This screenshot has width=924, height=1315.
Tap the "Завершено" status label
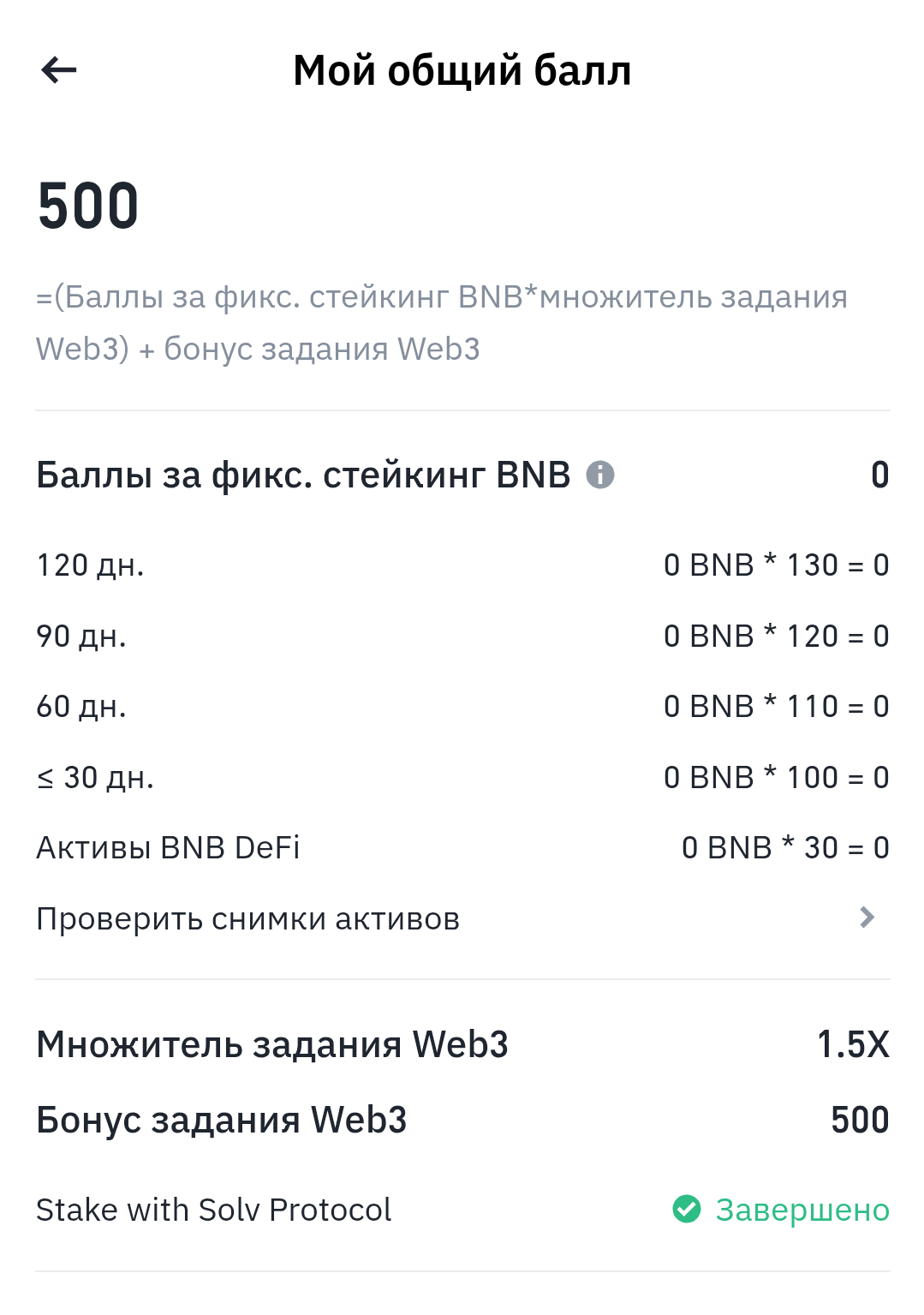coord(802,1210)
